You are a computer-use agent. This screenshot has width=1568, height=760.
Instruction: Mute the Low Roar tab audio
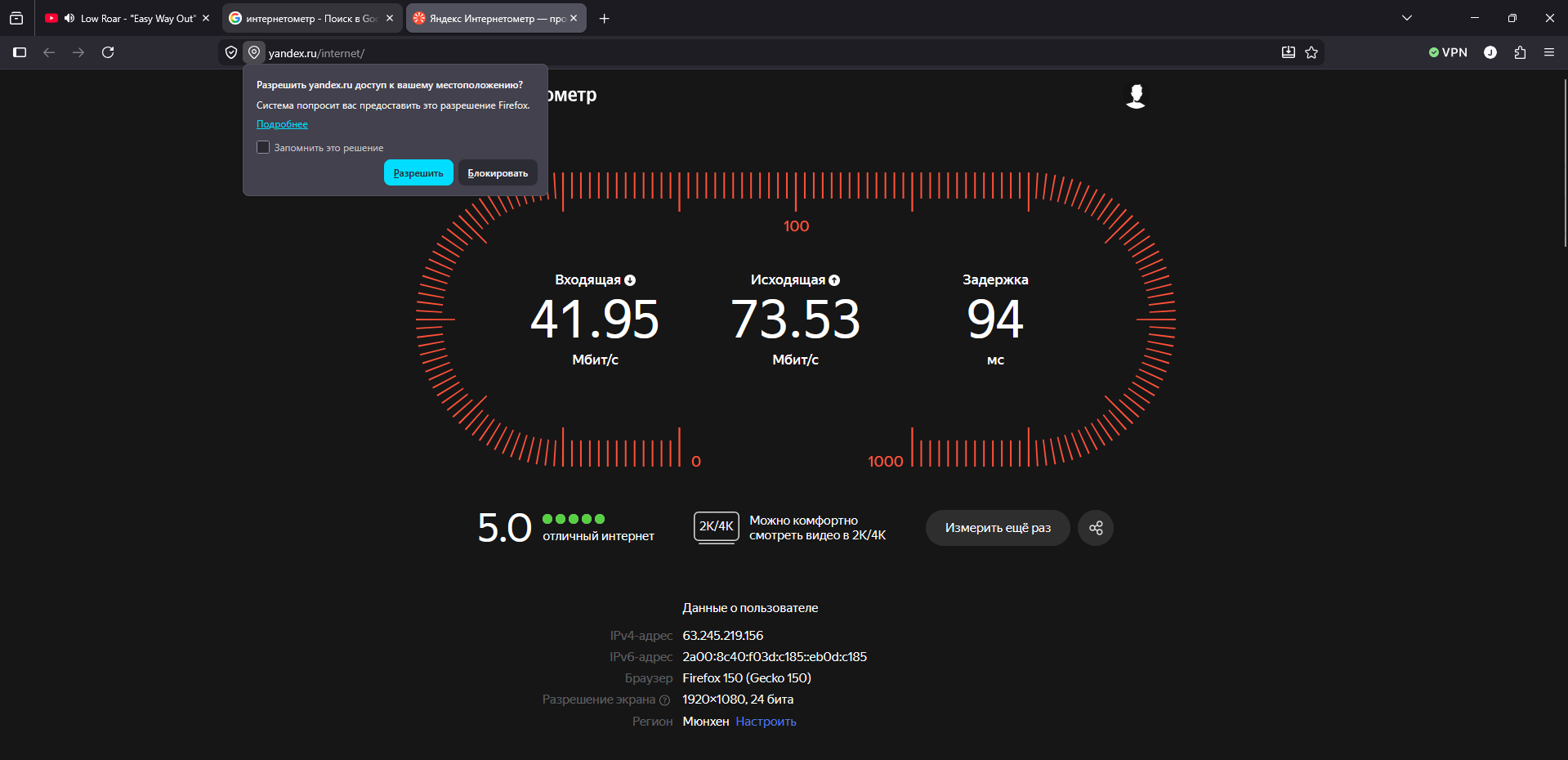tap(69, 18)
